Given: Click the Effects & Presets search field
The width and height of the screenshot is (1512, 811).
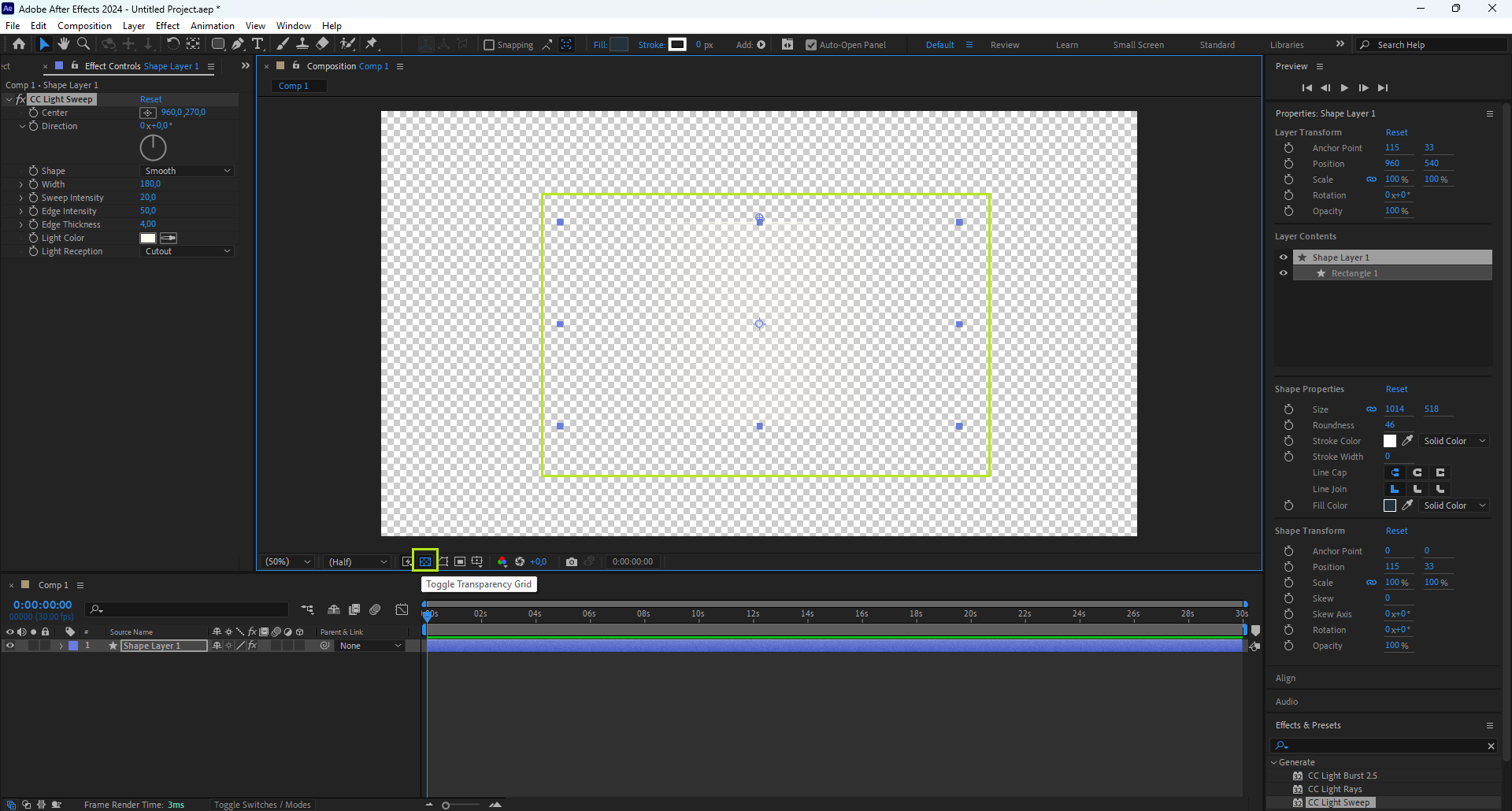Looking at the screenshot, I should coord(1386,746).
